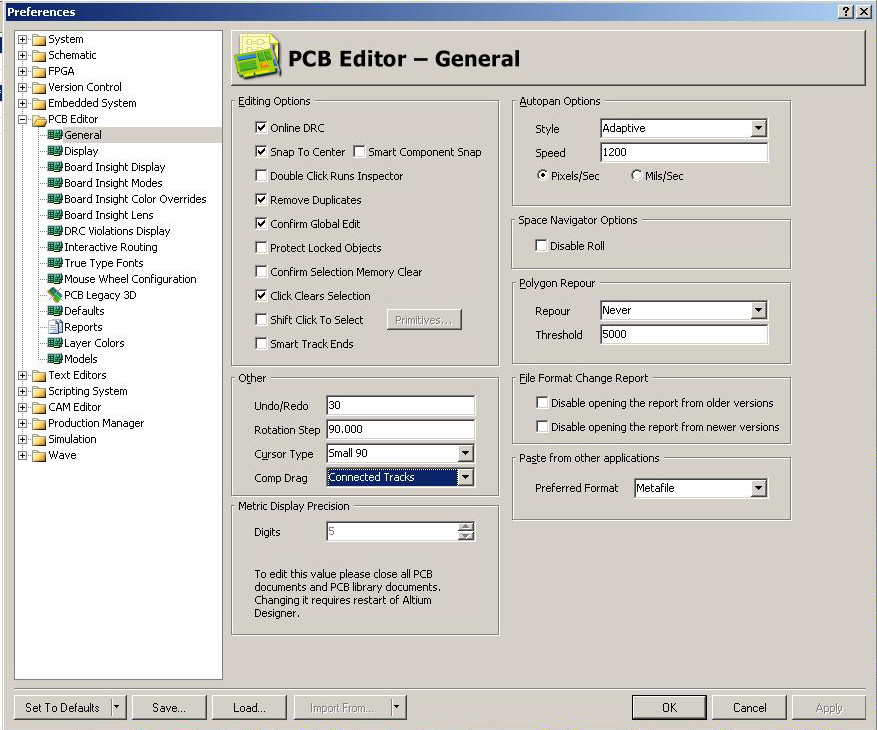Open the Preferred Format dropdown
The height and width of the screenshot is (730, 877).
pos(758,488)
